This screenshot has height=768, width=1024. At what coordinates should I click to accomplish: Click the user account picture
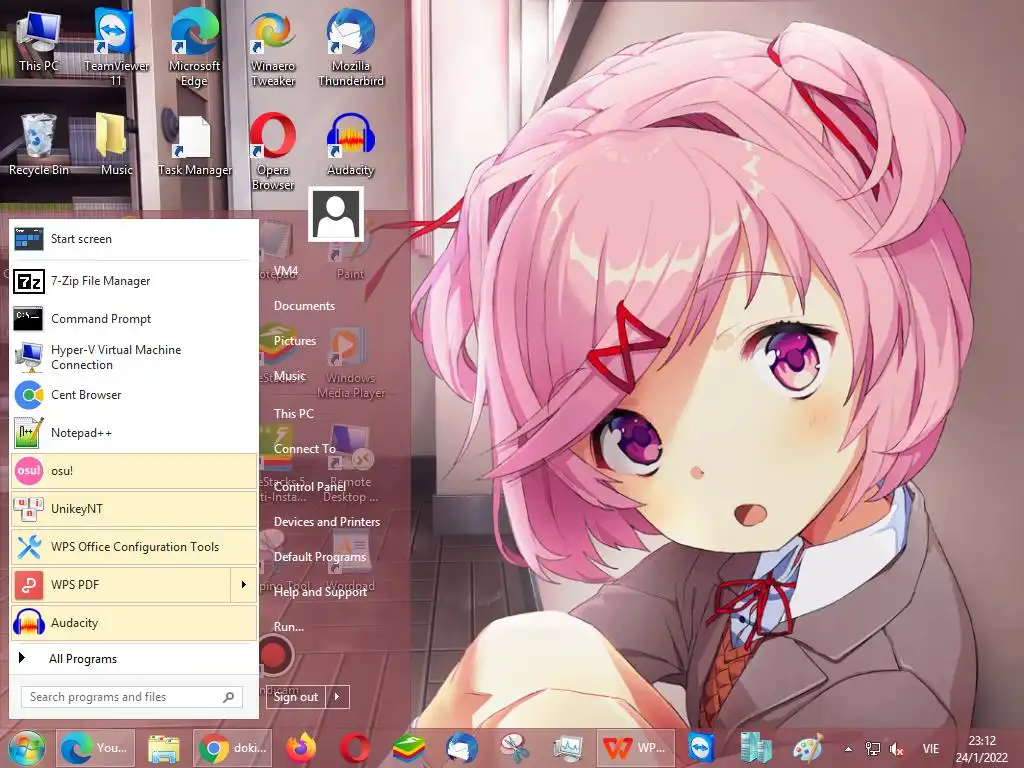click(336, 214)
